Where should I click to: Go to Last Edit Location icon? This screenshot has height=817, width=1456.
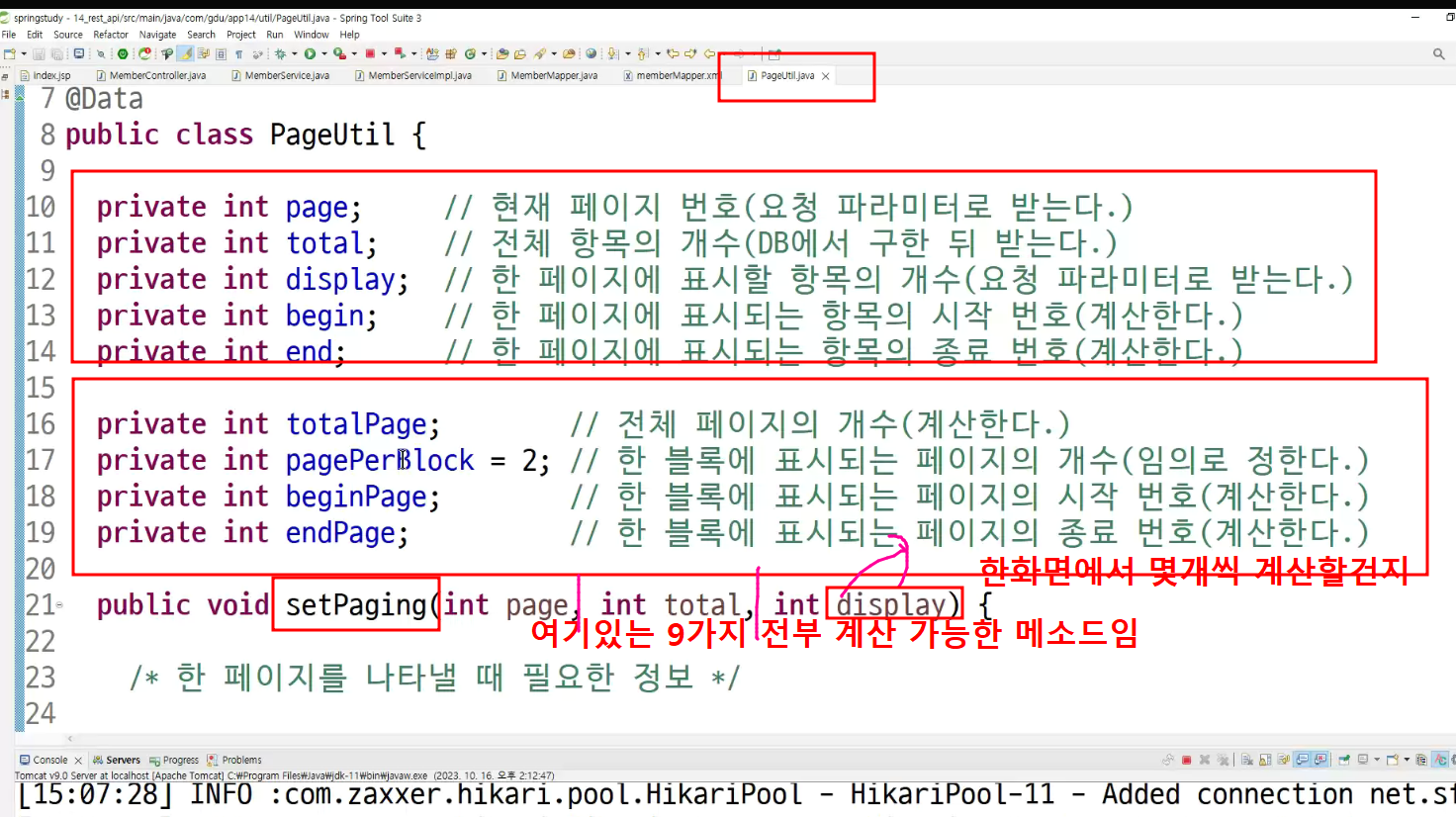[672, 53]
